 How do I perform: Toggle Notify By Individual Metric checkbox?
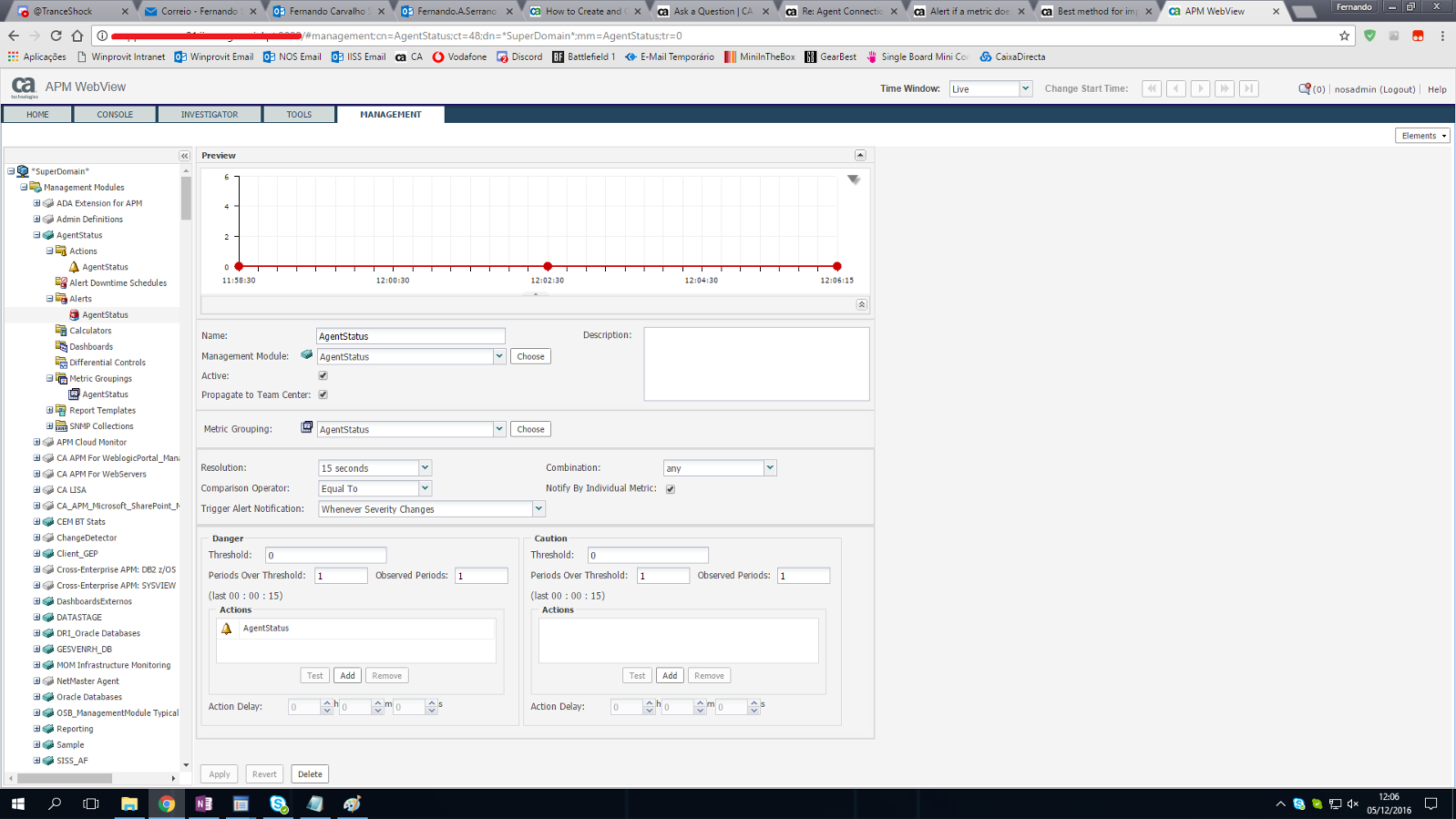click(x=671, y=489)
